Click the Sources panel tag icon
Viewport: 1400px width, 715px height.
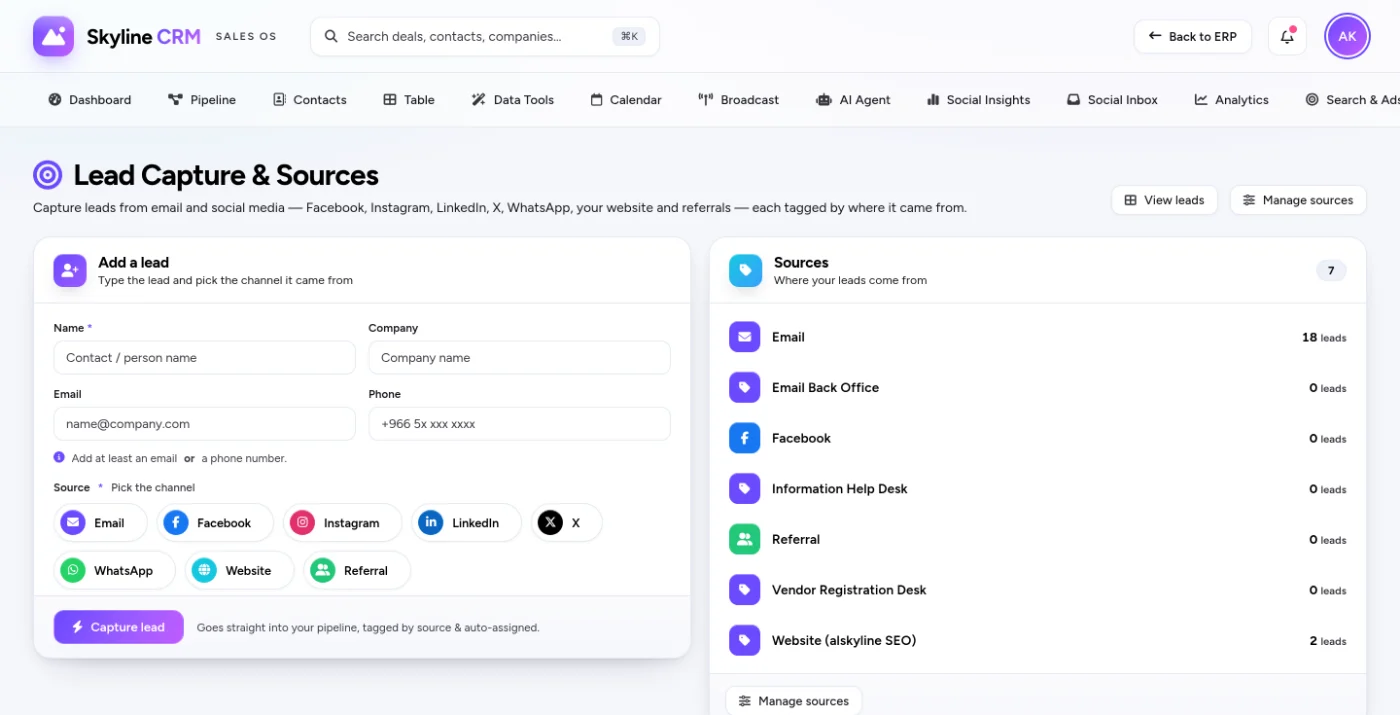pos(745,270)
